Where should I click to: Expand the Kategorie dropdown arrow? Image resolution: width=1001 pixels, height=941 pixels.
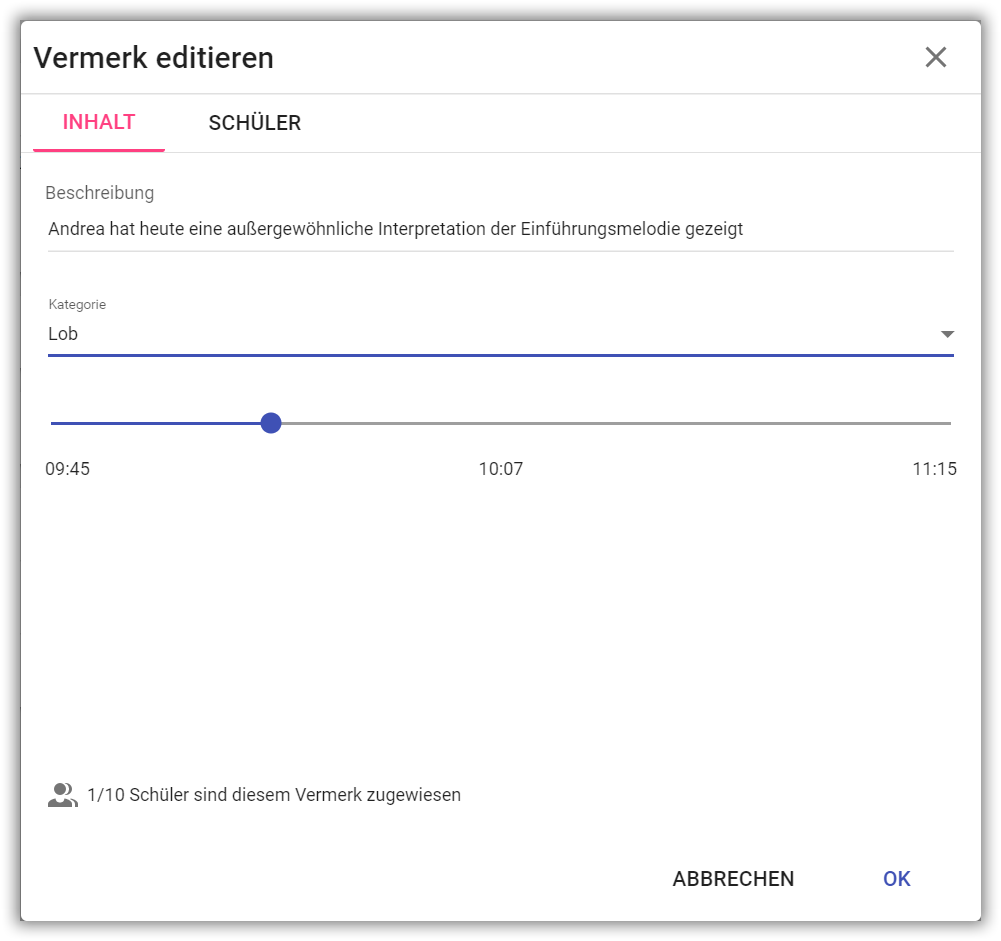[x=947, y=334]
